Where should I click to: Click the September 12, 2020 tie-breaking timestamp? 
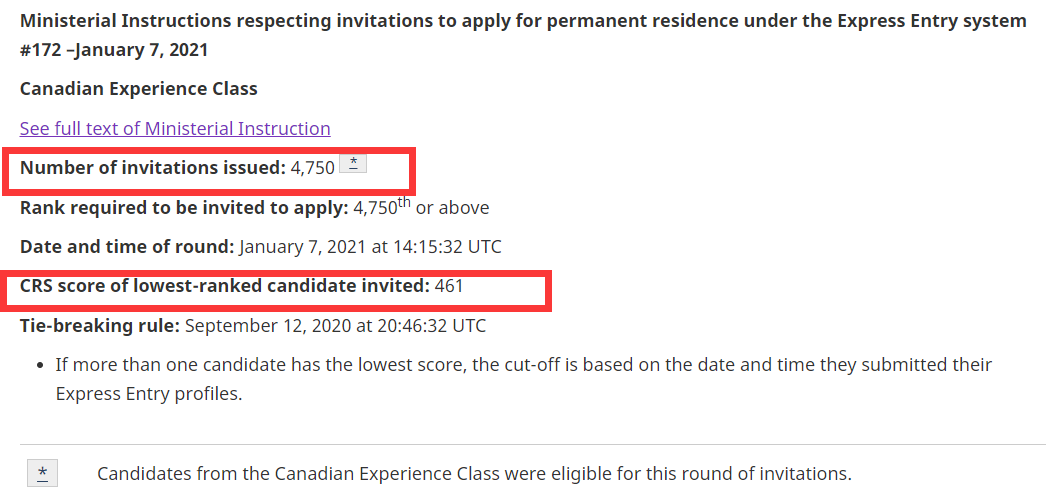tap(336, 326)
